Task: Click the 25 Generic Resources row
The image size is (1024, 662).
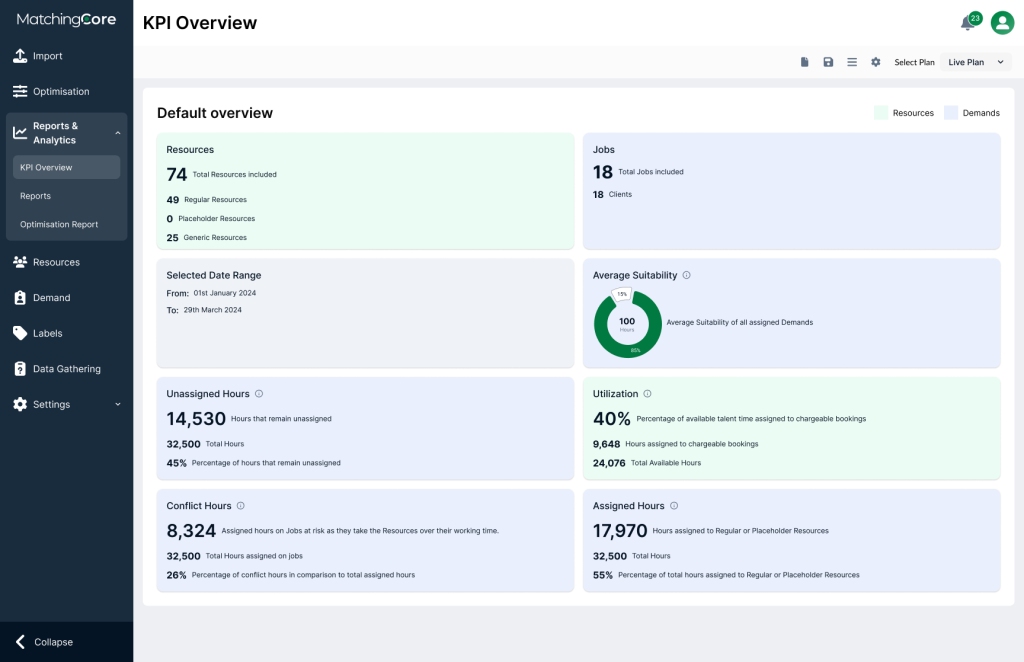Action: pos(206,238)
